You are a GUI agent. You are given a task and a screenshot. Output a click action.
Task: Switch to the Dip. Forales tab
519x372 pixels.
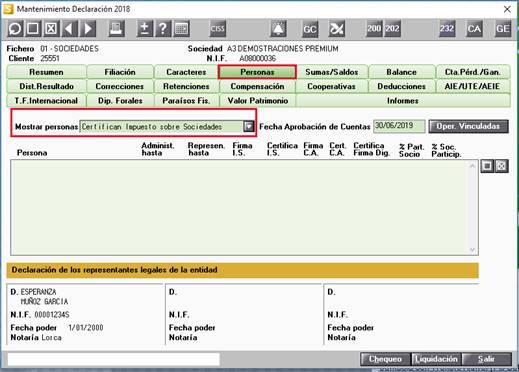pos(120,101)
